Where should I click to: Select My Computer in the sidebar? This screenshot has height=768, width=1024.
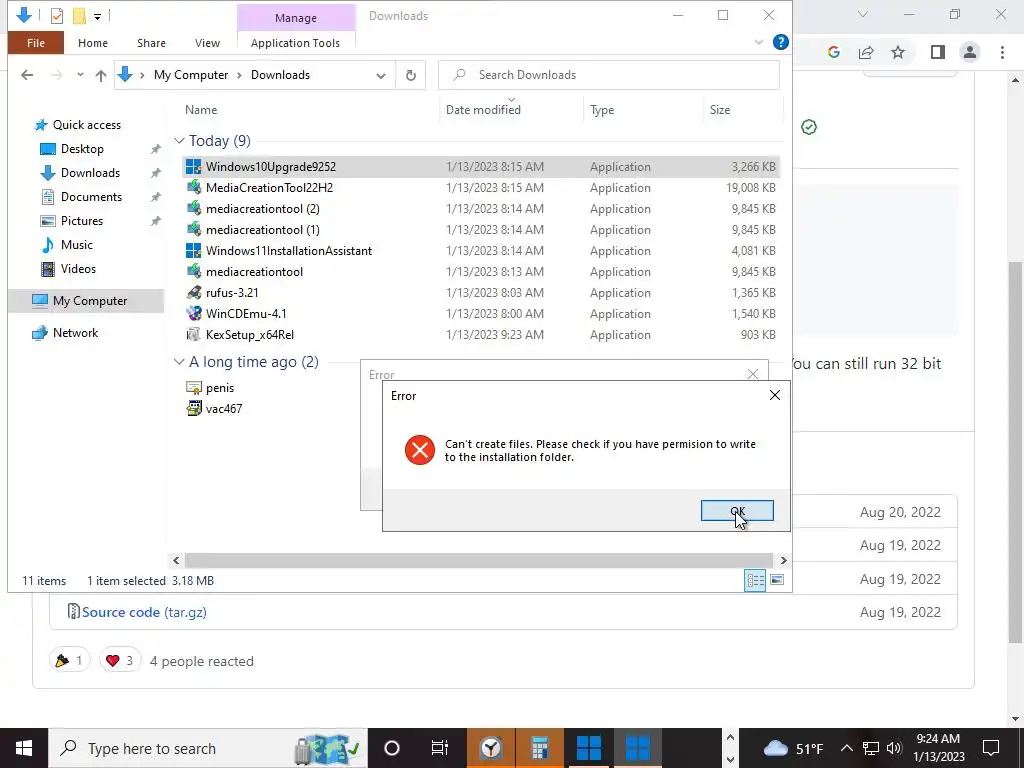coord(89,301)
